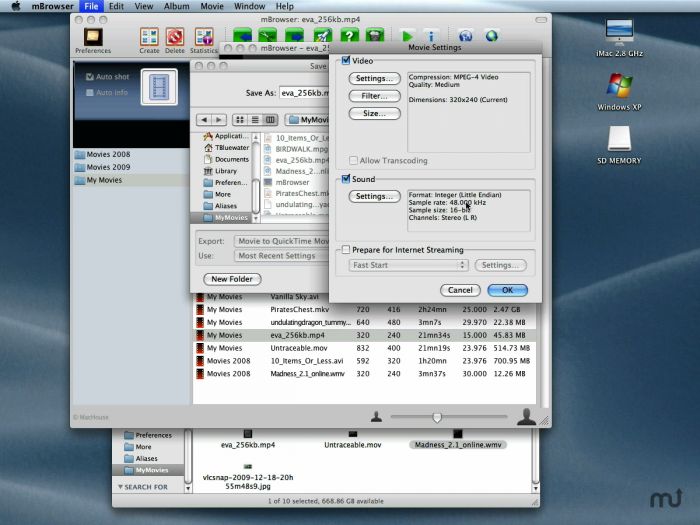Click the small person icon by slider

pos(376,417)
